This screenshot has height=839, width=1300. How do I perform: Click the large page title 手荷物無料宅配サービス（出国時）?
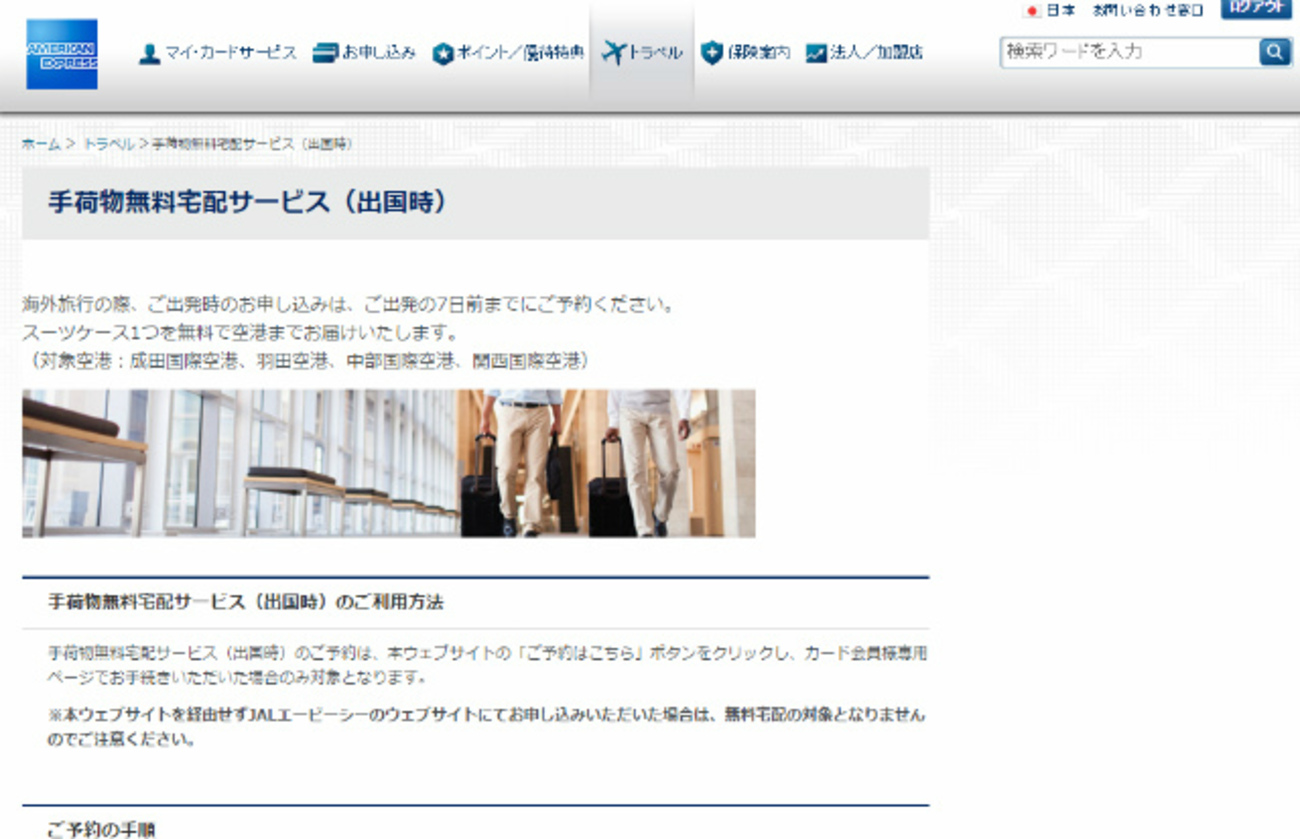pos(247,202)
